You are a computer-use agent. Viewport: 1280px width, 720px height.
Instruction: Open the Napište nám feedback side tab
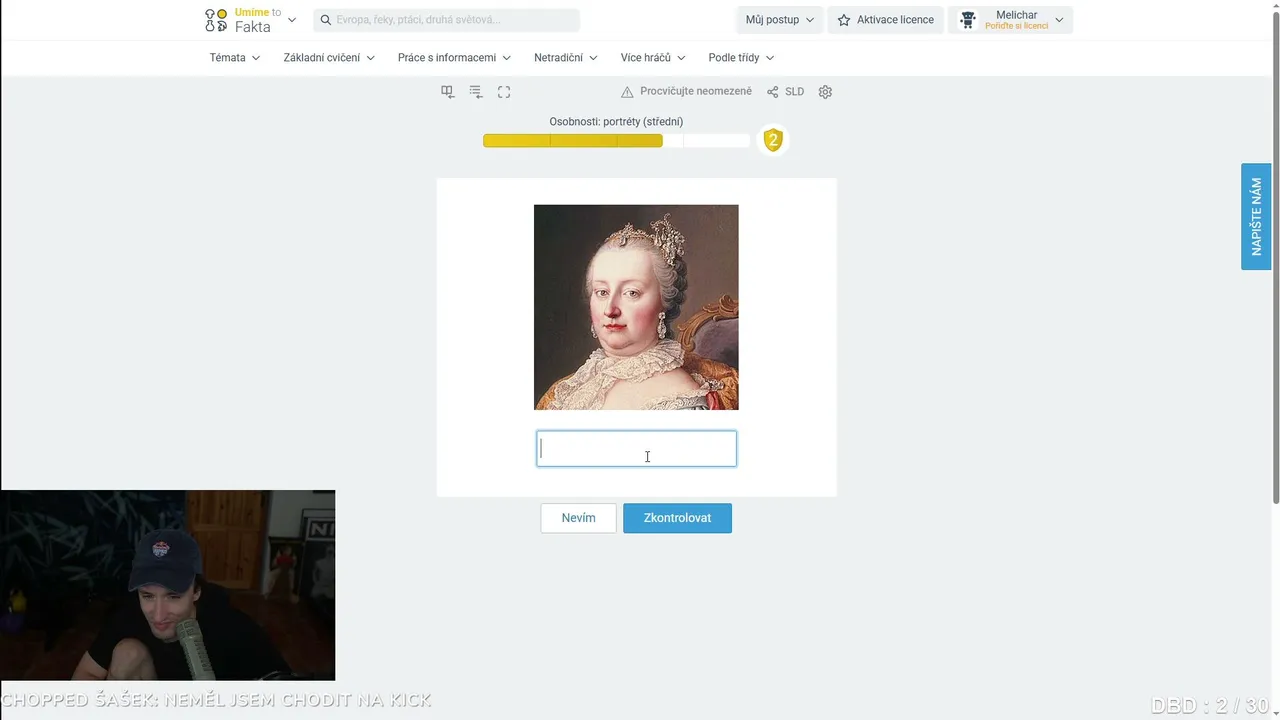pyautogui.click(x=1256, y=216)
